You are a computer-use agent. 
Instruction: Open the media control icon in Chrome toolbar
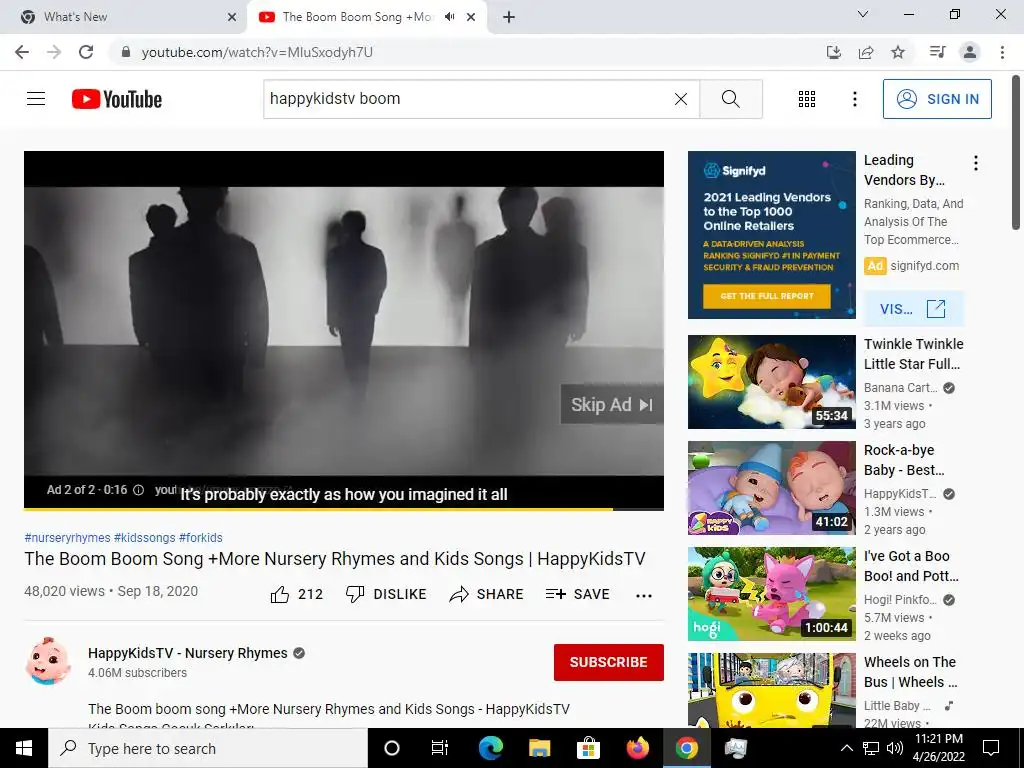point(937,52)
